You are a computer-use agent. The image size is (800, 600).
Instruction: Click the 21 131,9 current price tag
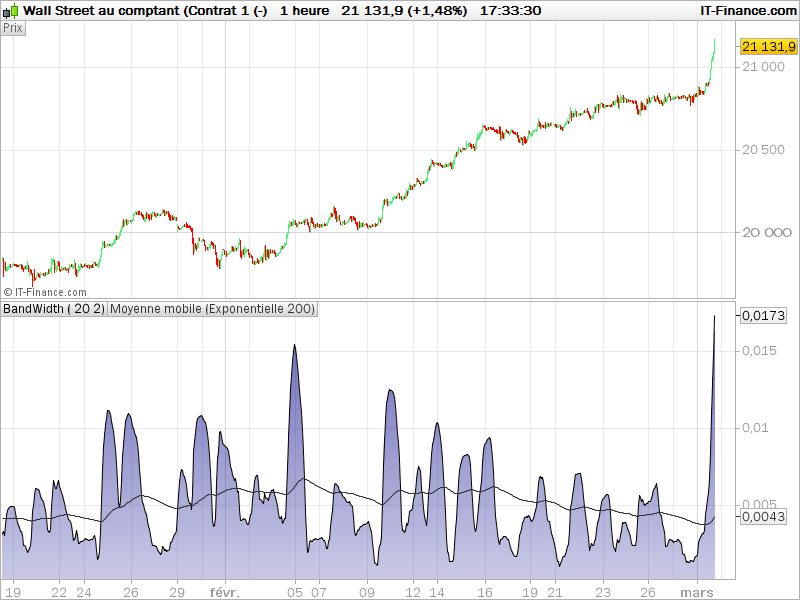point(768,46)
